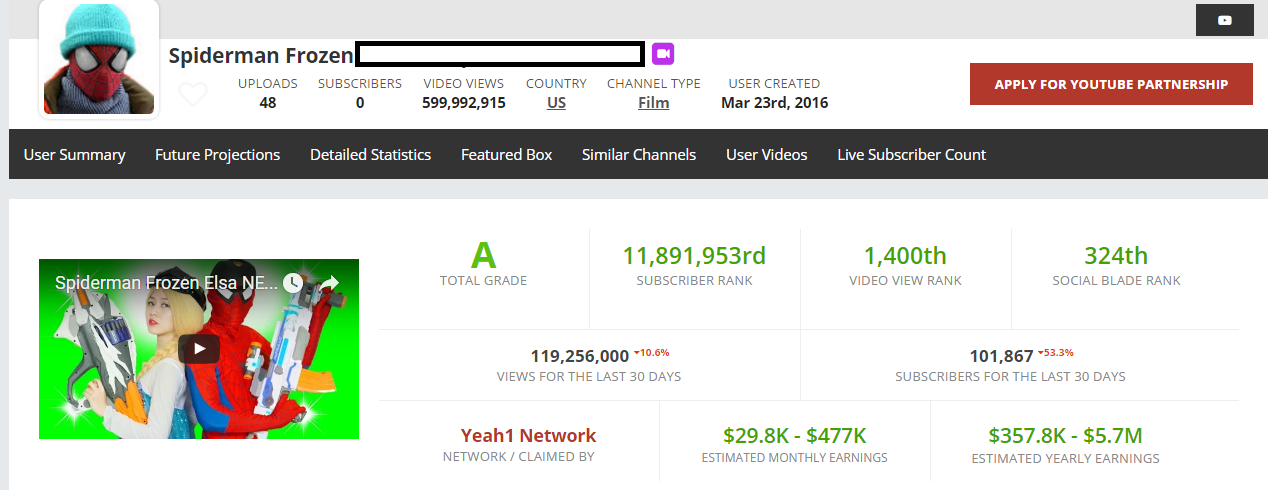Play the Spiderman Frozen Elsa video
The image size is (1268, 490).
(x=199, y=348)
